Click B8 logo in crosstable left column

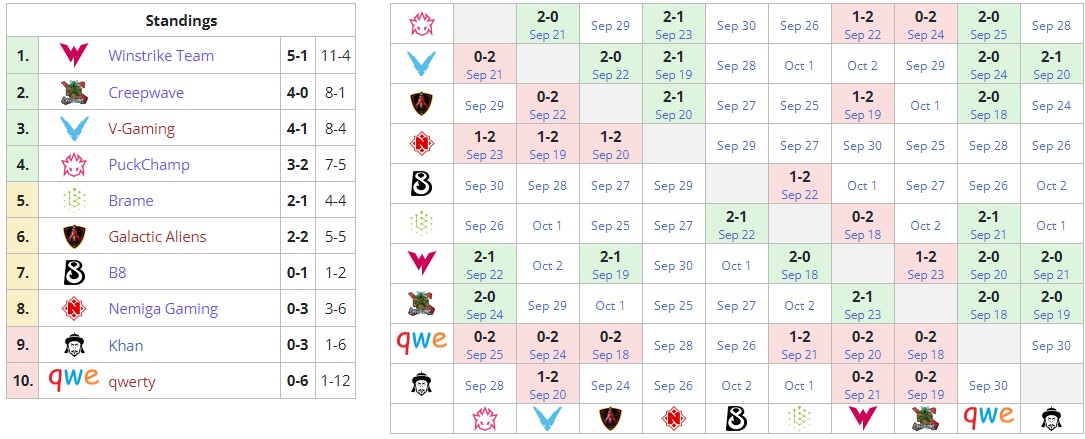tap(421, 185)
